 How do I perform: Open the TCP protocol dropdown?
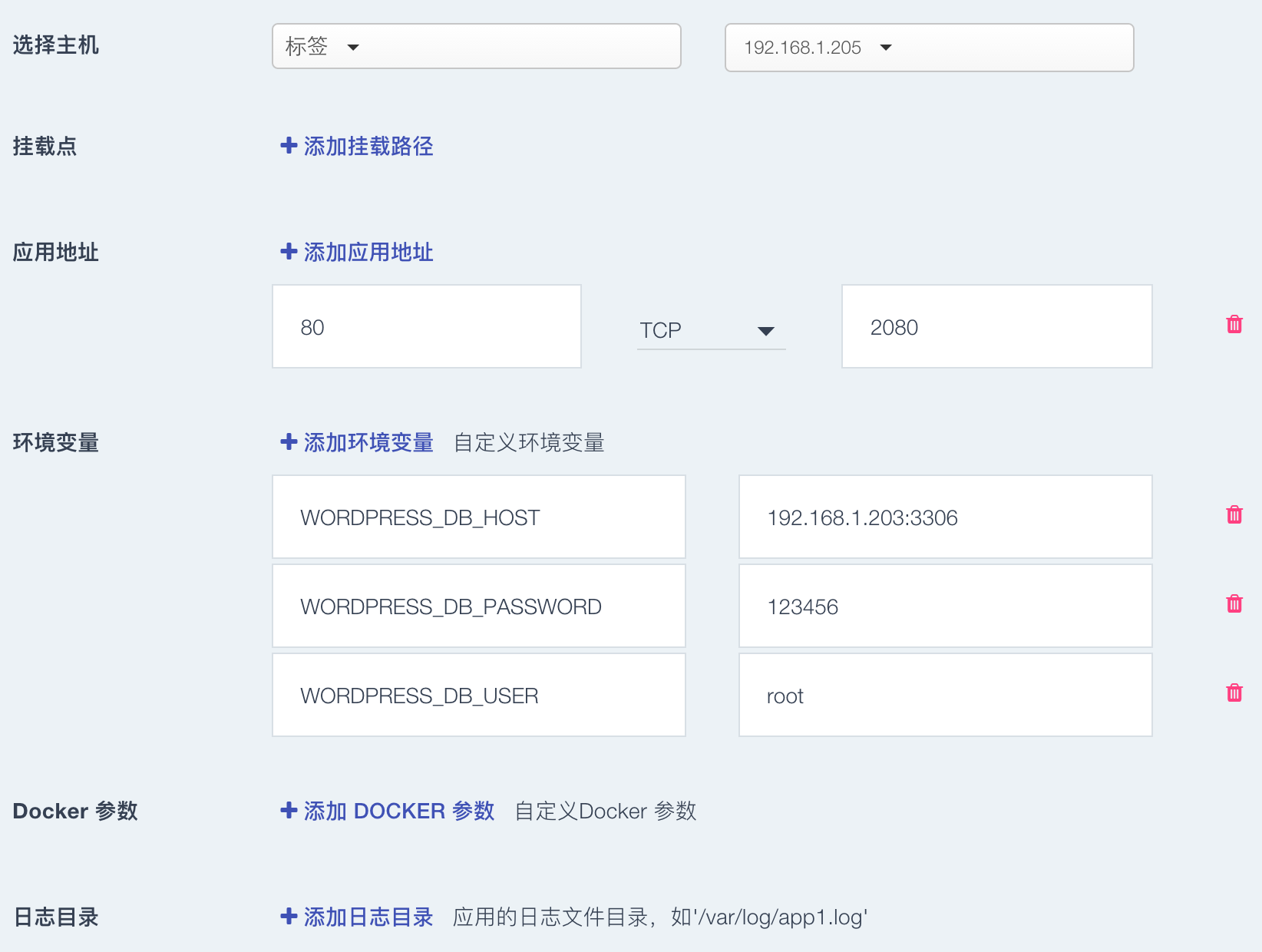[711, 330]
